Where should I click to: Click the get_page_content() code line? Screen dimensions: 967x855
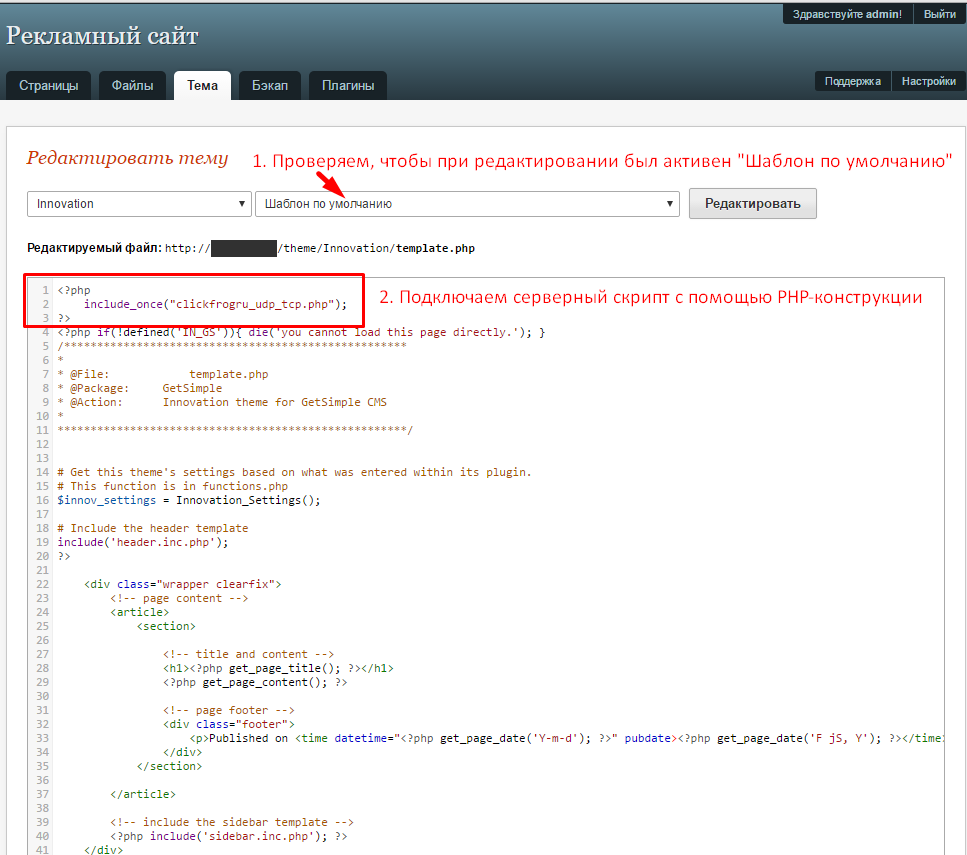255,682
